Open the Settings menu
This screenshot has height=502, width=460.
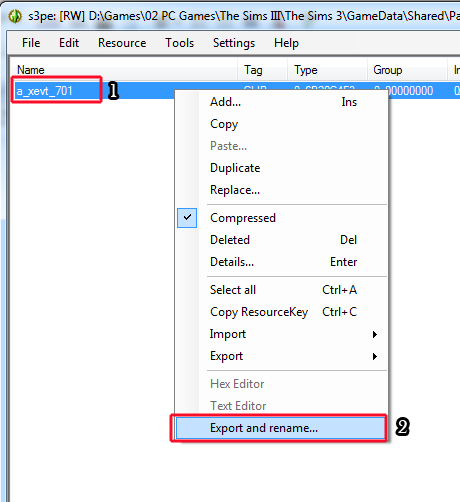point(234,43)
